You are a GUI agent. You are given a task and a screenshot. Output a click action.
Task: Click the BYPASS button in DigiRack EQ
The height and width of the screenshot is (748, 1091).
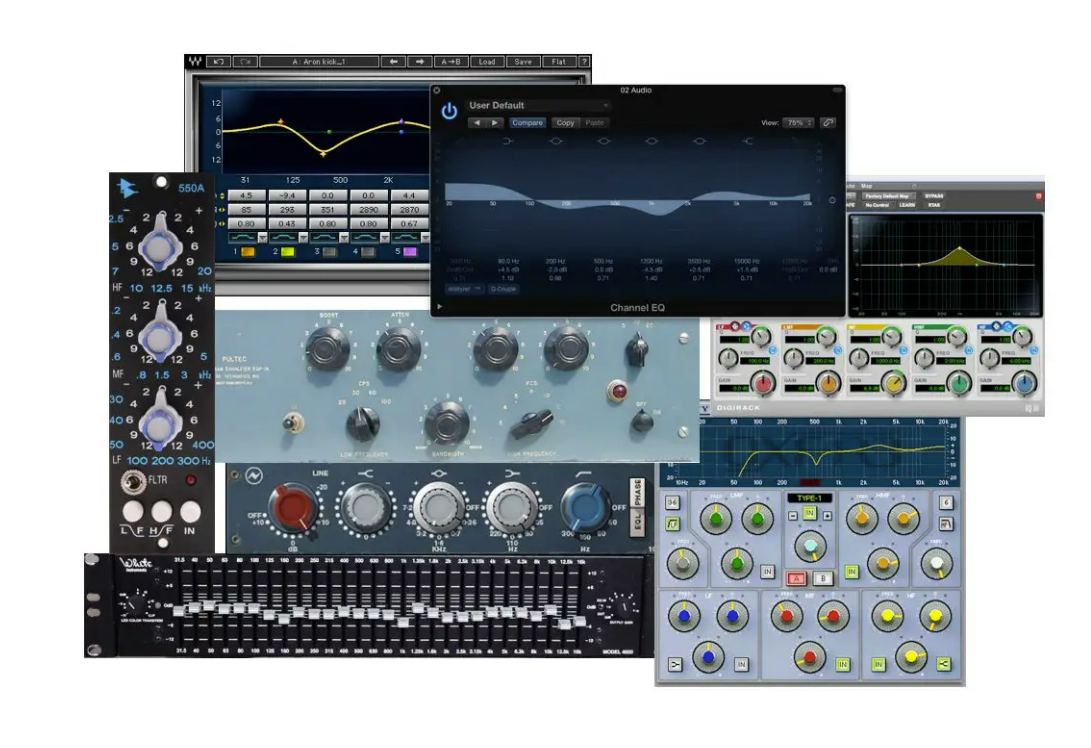click(934, 196)
